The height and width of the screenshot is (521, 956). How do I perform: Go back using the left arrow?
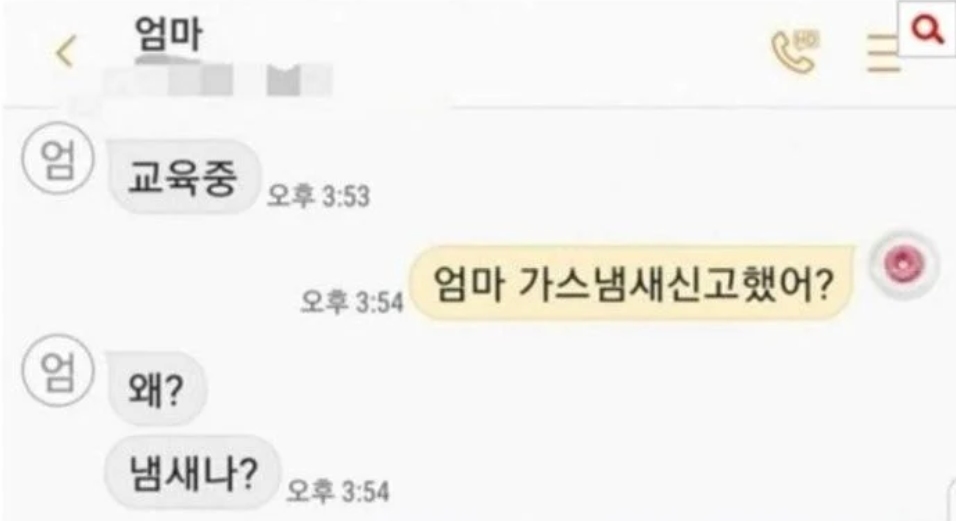[x=65, y=51]
